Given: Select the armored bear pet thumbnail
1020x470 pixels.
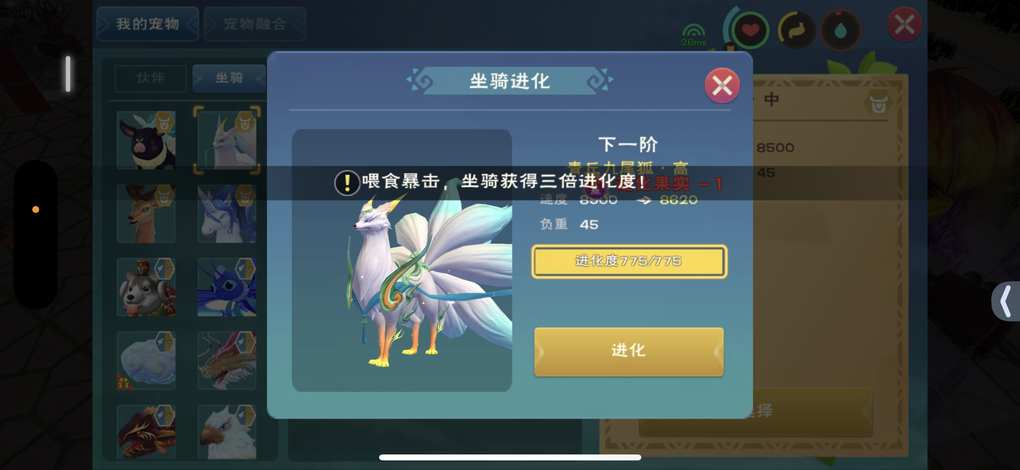Looking at the screenshot, I should tap(146, 287).
